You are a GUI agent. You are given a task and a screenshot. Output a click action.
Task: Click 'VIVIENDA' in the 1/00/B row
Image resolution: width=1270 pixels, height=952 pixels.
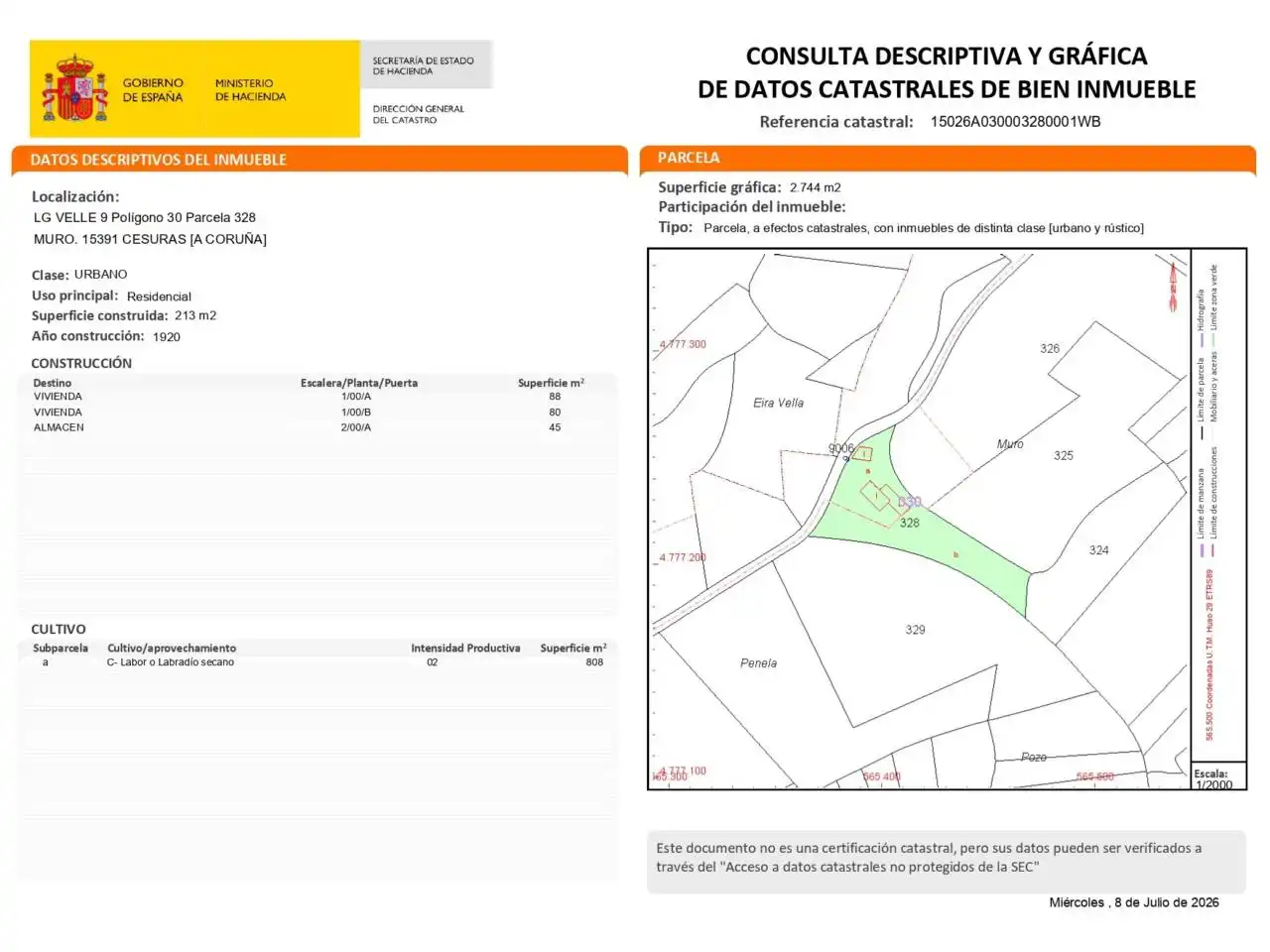tap(58, 413)
